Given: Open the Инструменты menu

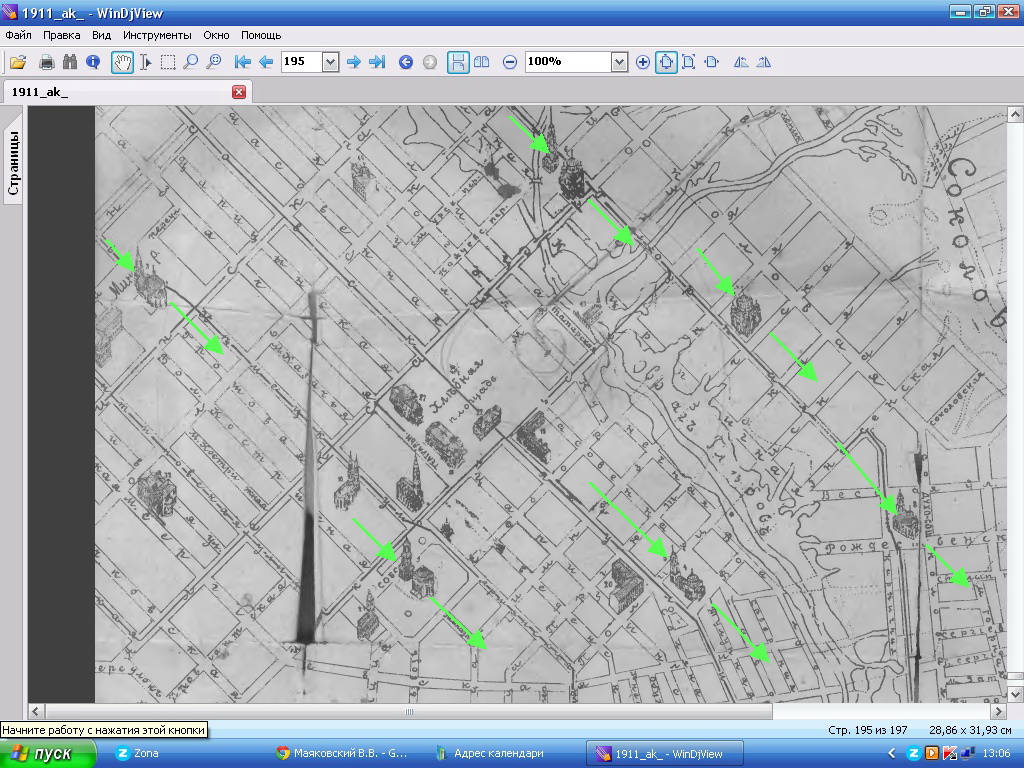Looking at the screenshot, I should pos(157,35).
